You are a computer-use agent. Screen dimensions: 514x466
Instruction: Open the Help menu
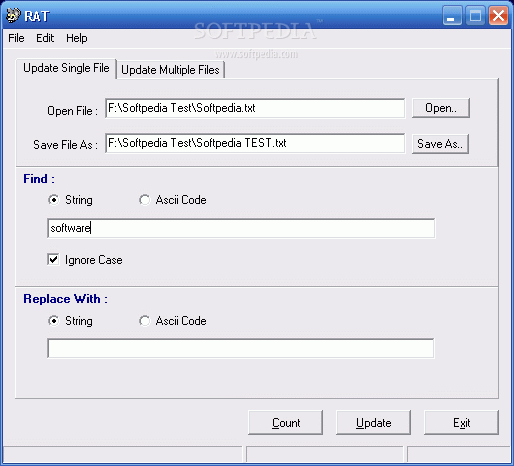(x=77, y=38)
